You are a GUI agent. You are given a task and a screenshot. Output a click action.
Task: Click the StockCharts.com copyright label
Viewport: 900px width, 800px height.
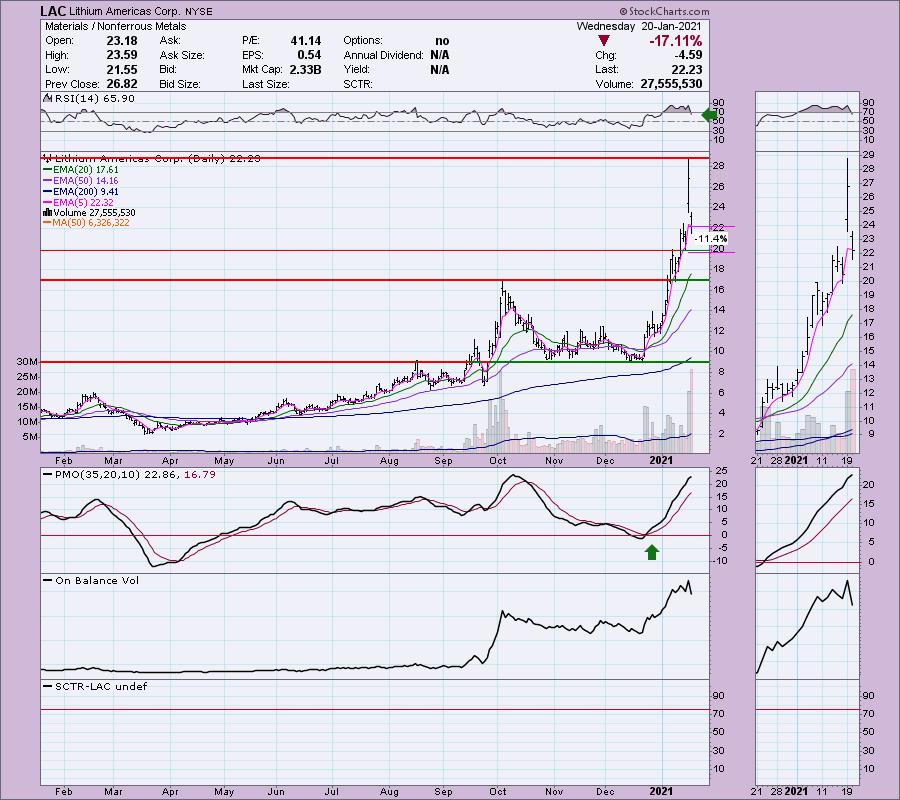coord(664,11)
